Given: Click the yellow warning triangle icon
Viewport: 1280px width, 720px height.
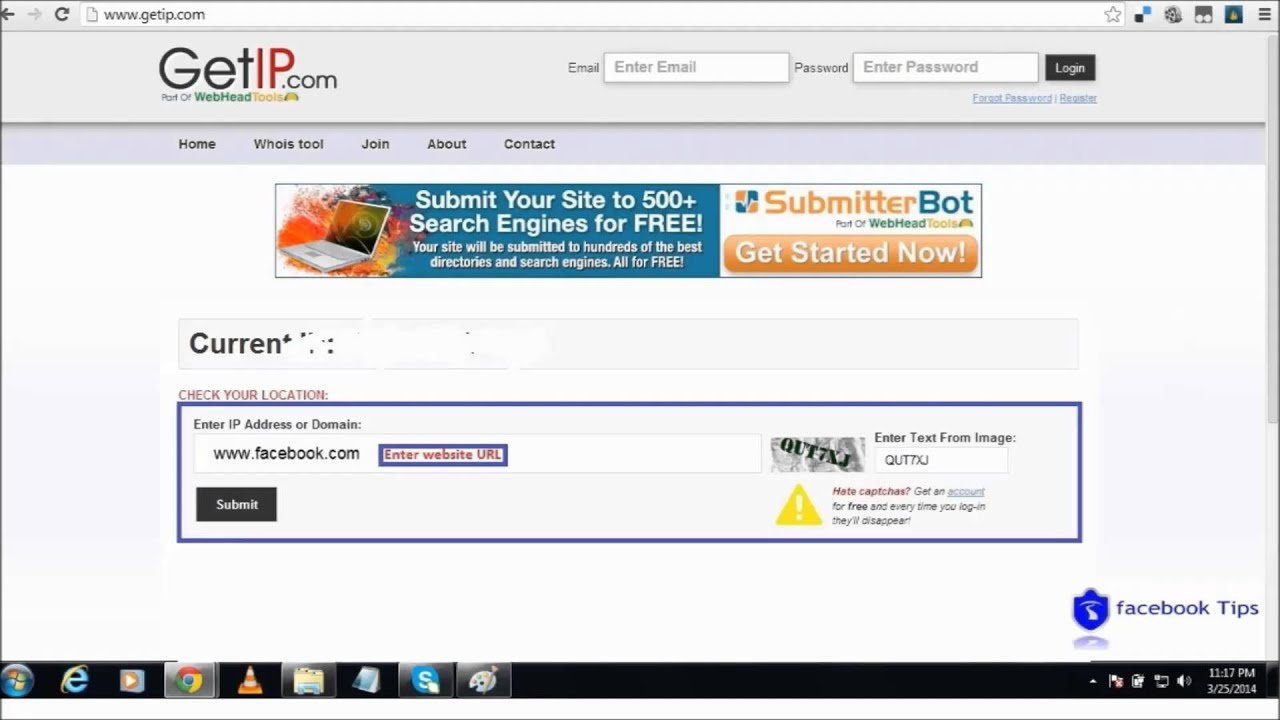Looking at the screenshot, I should pos(798,504).
